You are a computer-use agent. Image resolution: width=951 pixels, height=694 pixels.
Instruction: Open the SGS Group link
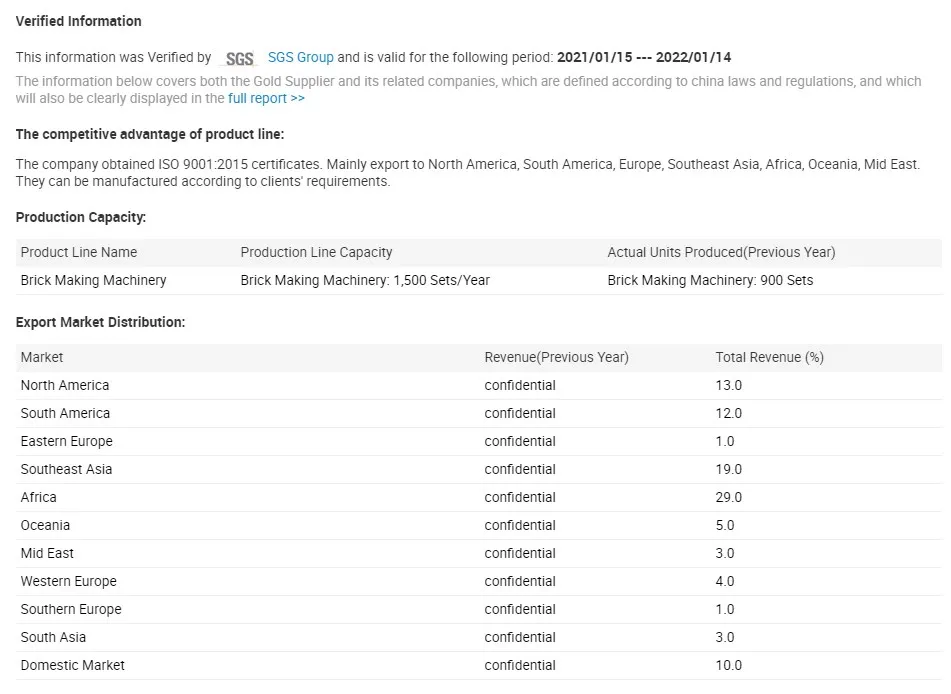300,57
